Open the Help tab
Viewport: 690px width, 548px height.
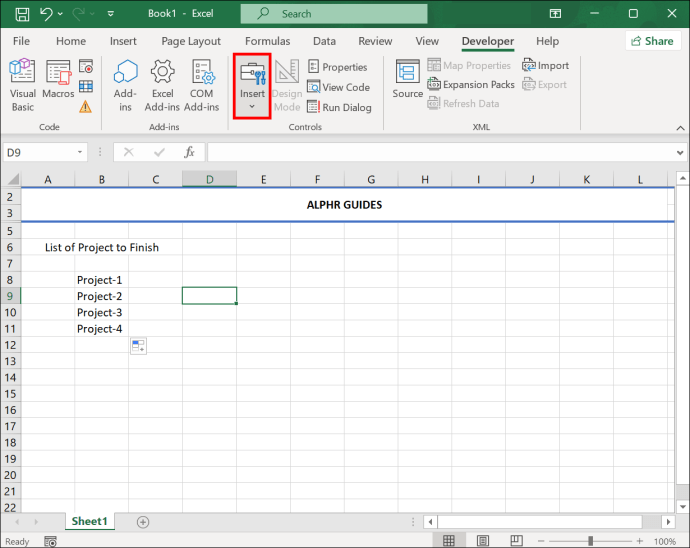pyautogui.click(x=547, y=41)
